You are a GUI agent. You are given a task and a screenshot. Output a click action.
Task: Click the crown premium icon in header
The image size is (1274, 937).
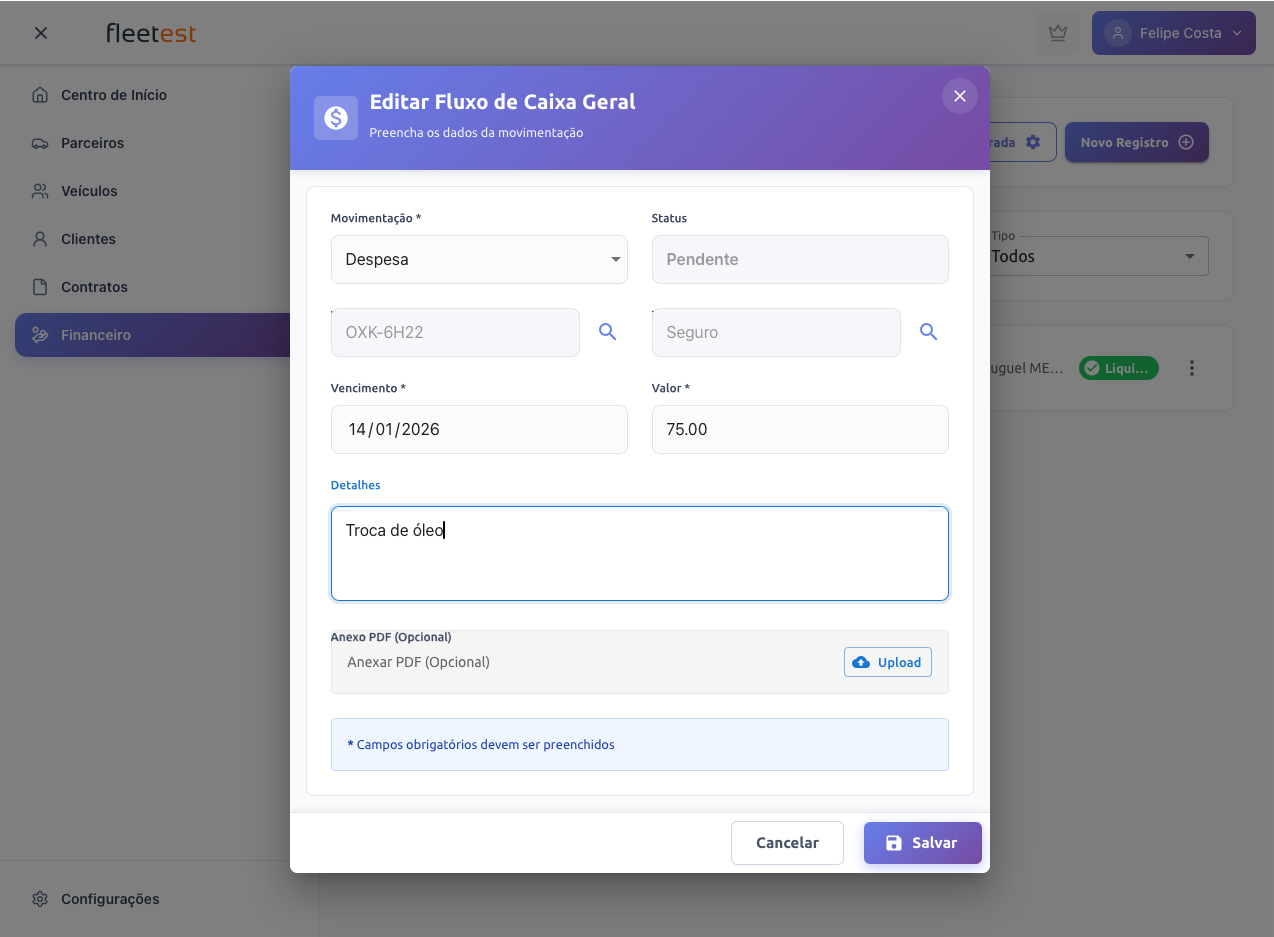[x=1057, y=33]
